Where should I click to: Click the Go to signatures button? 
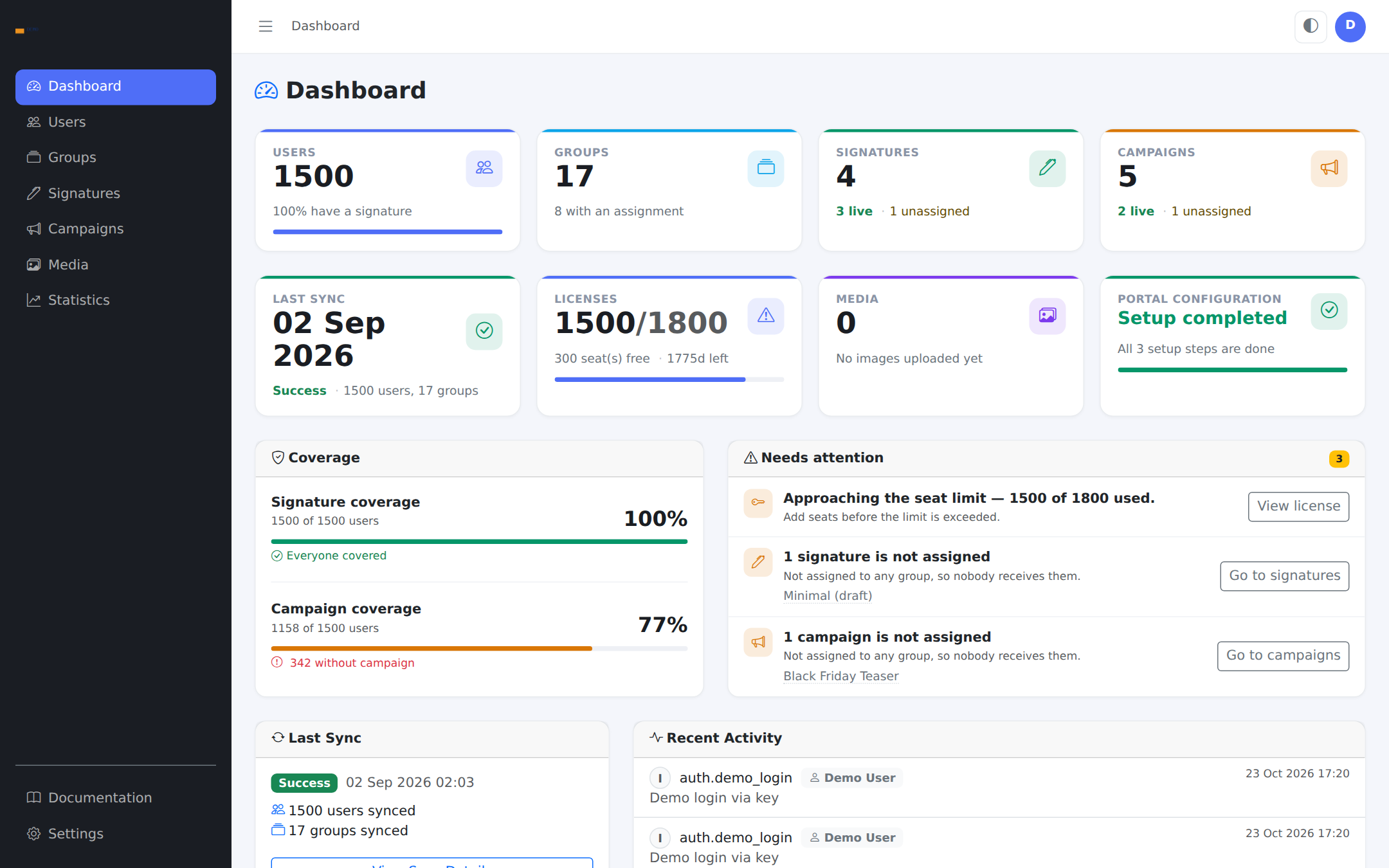pos(1284,576)
